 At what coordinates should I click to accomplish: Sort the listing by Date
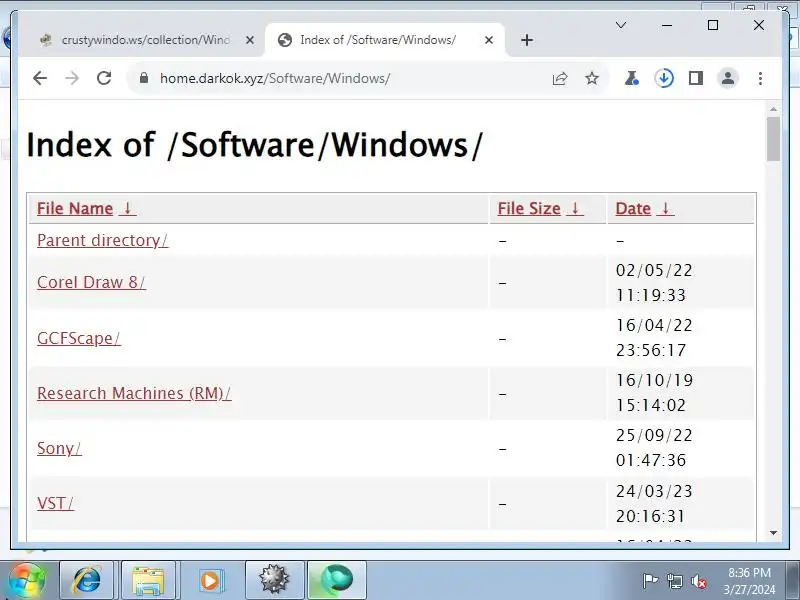pos(633,209)
